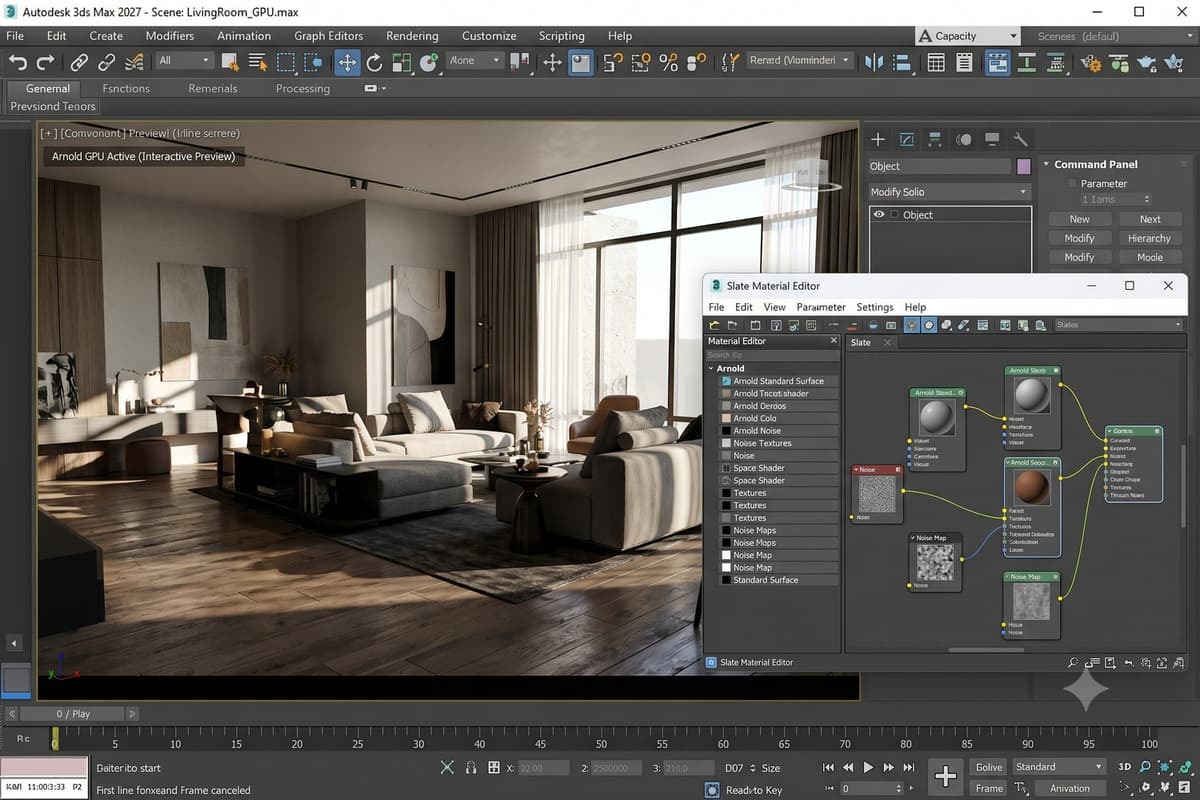Click the pink MAXScript listener field

pos(44,767)
